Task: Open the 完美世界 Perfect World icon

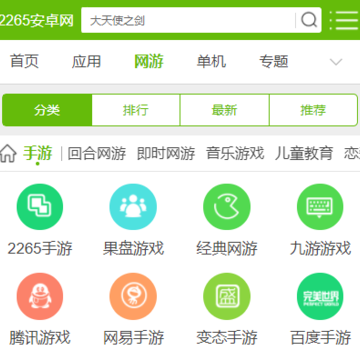Action: pyautogui.click(x=320, y=296)
